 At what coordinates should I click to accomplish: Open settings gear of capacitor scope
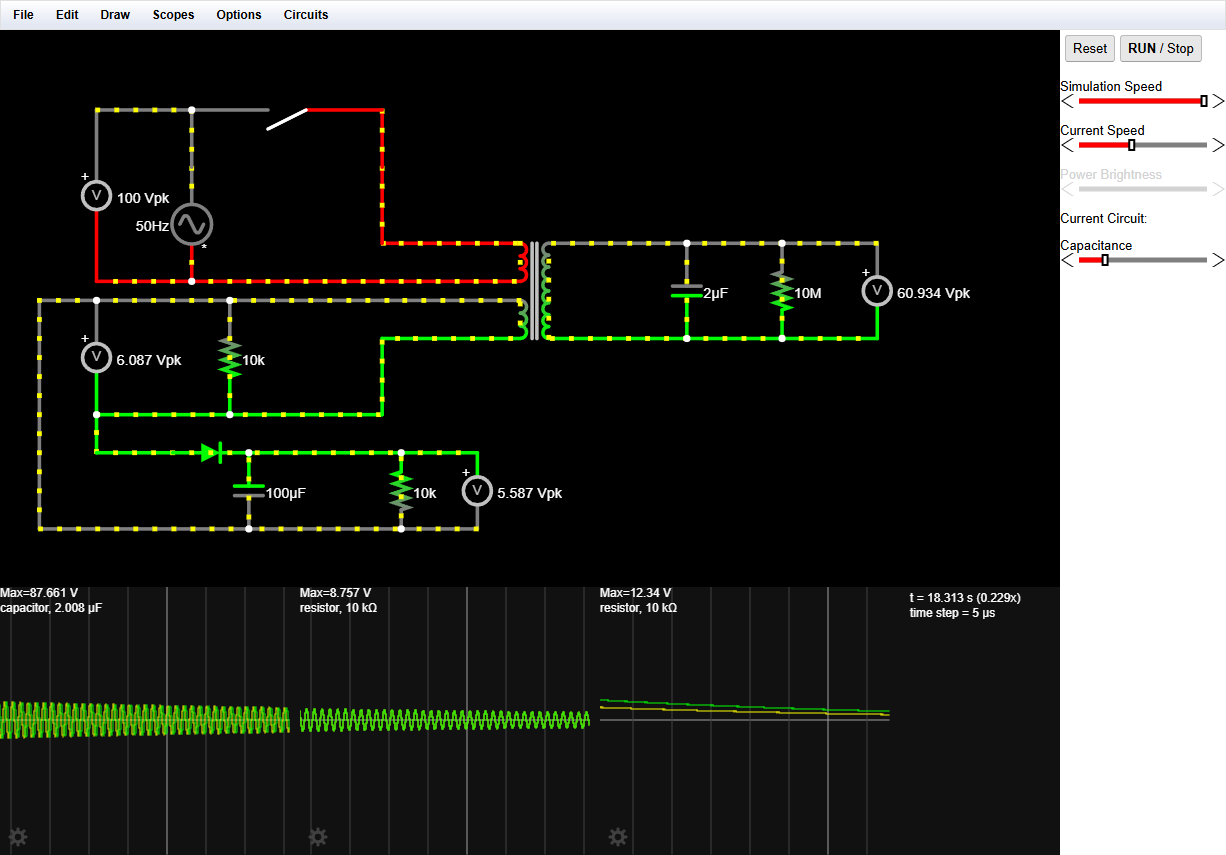pos(18,836)
